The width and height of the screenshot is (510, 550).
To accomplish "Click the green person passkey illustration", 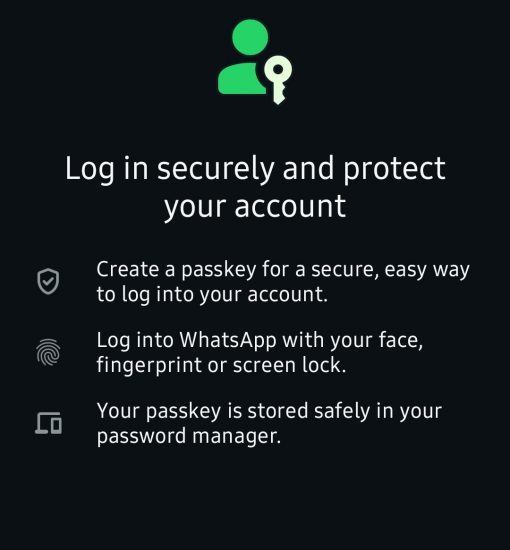I will (255, 62).
